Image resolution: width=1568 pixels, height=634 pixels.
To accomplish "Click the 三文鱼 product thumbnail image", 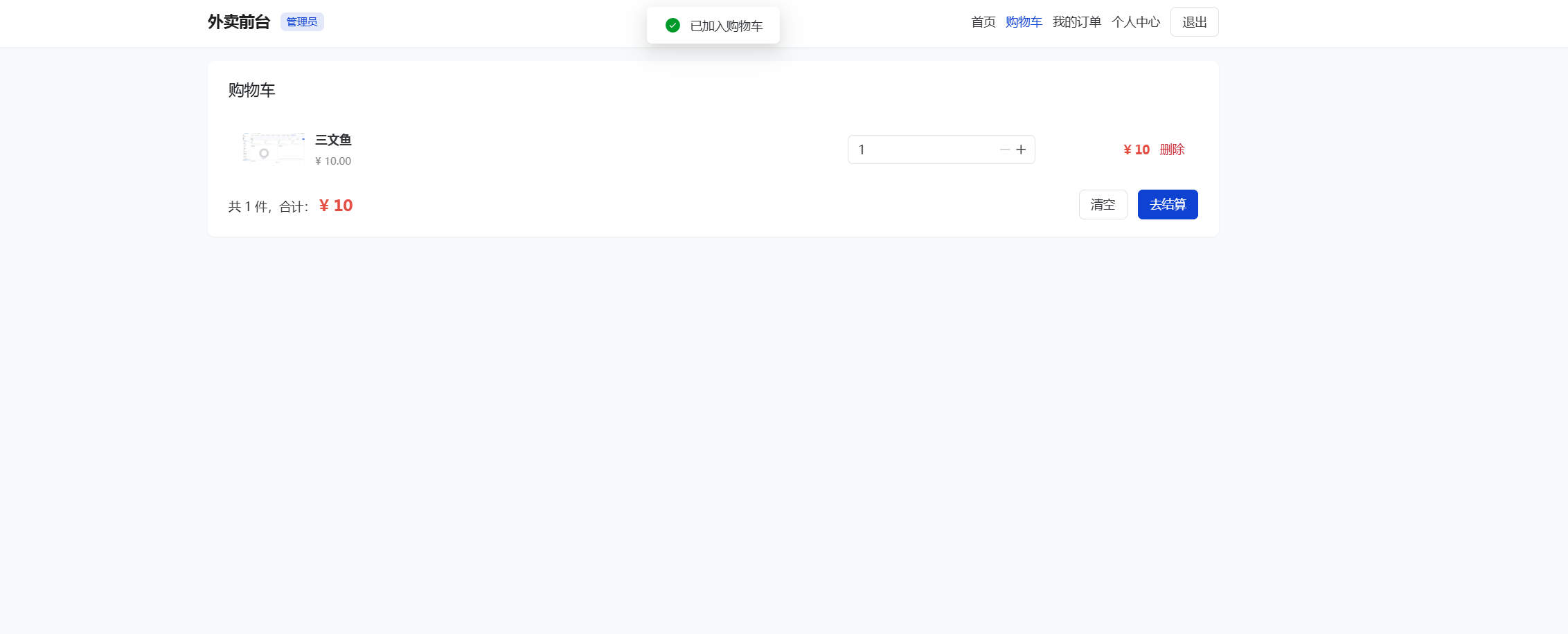I will pyautogui.click(x=273, y=148).
